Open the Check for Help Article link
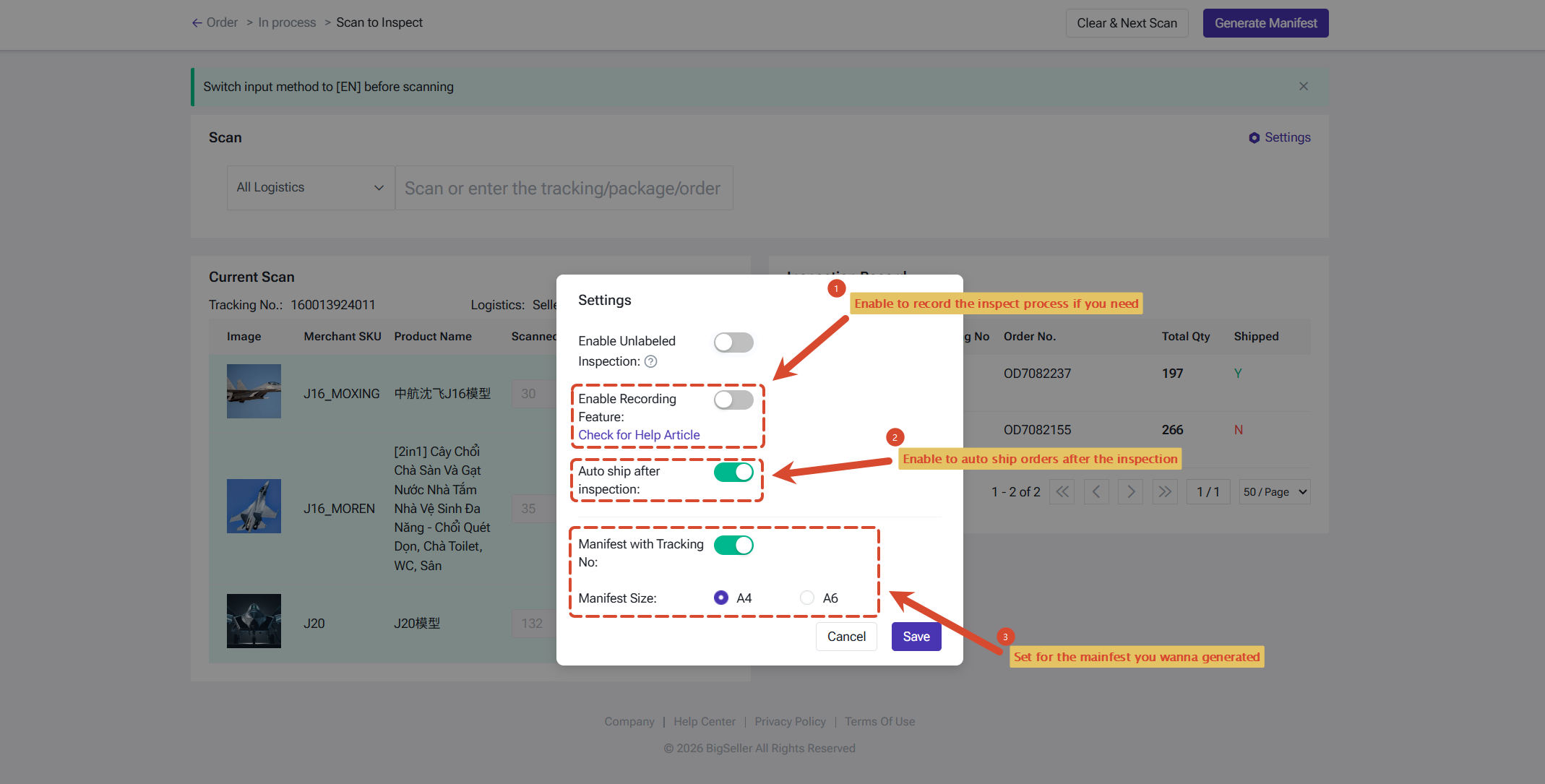Screen dimensions: 1545x784 pos(639,435)
